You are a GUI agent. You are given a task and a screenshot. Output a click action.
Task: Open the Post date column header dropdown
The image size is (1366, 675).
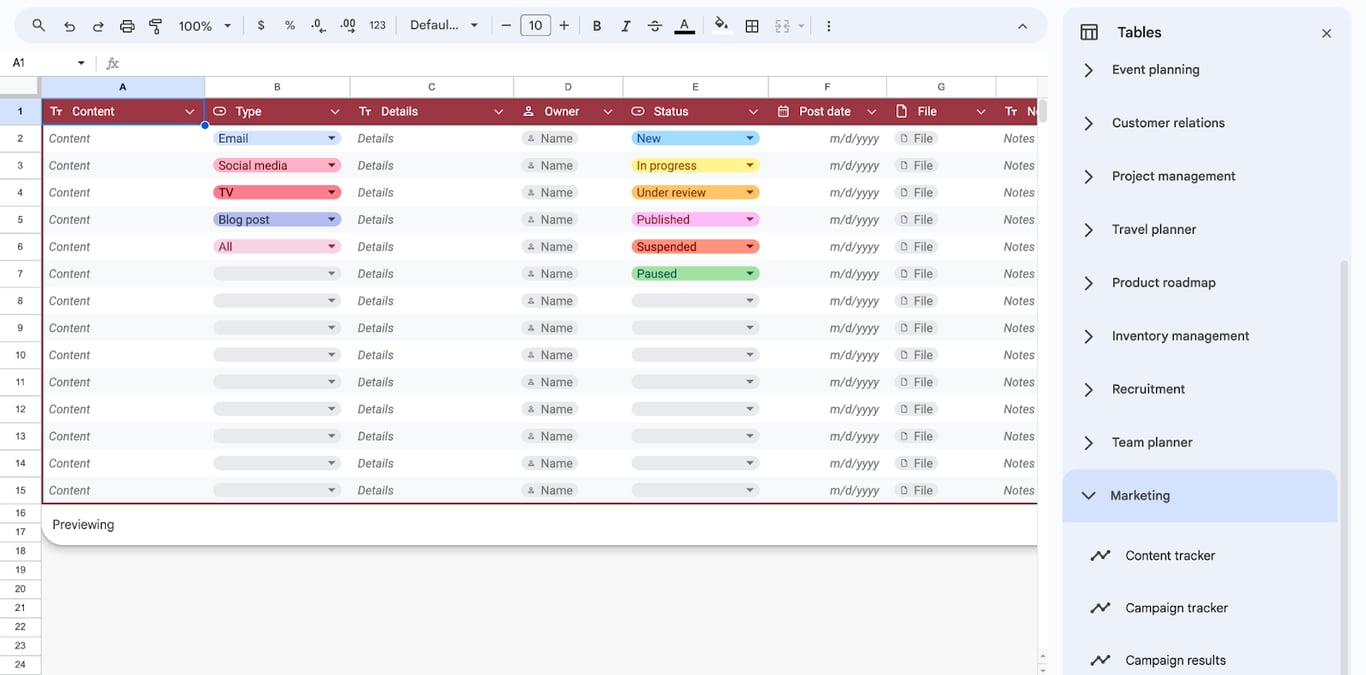(872, 112)
